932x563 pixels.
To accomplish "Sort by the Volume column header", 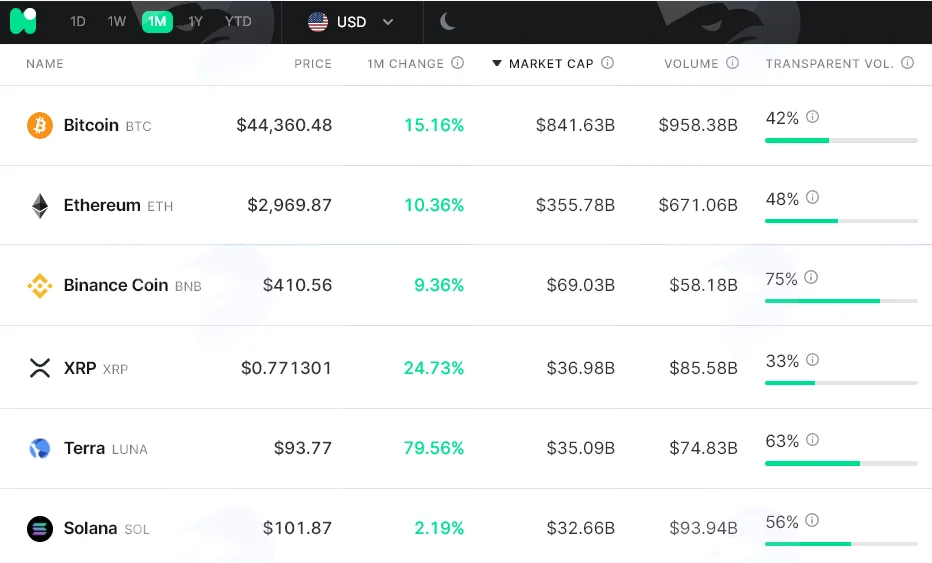I will tap(691, 64).
